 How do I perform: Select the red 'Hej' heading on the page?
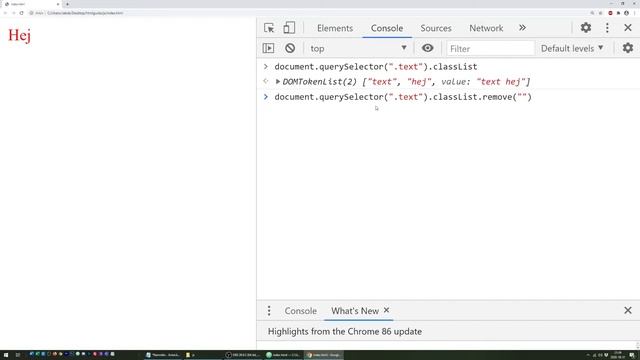pos(19,35)
